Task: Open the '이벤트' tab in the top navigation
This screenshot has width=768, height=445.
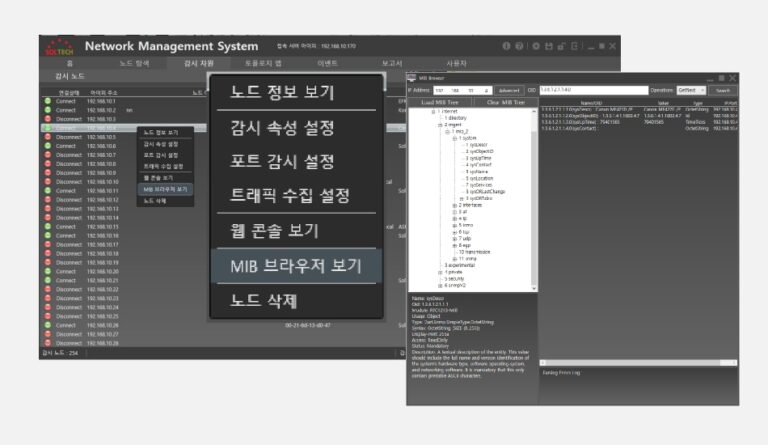Action: point(327,63)
